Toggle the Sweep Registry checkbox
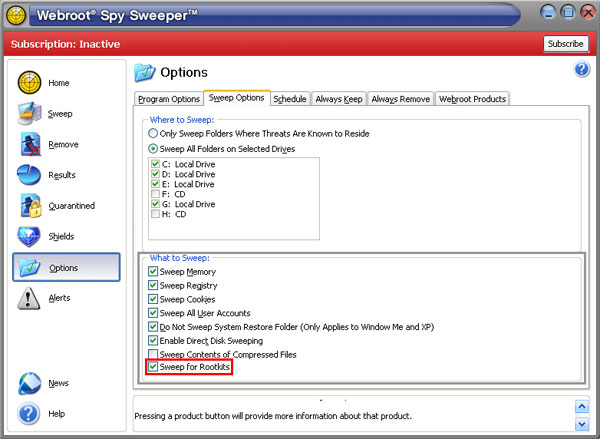 tap(153, 285)
